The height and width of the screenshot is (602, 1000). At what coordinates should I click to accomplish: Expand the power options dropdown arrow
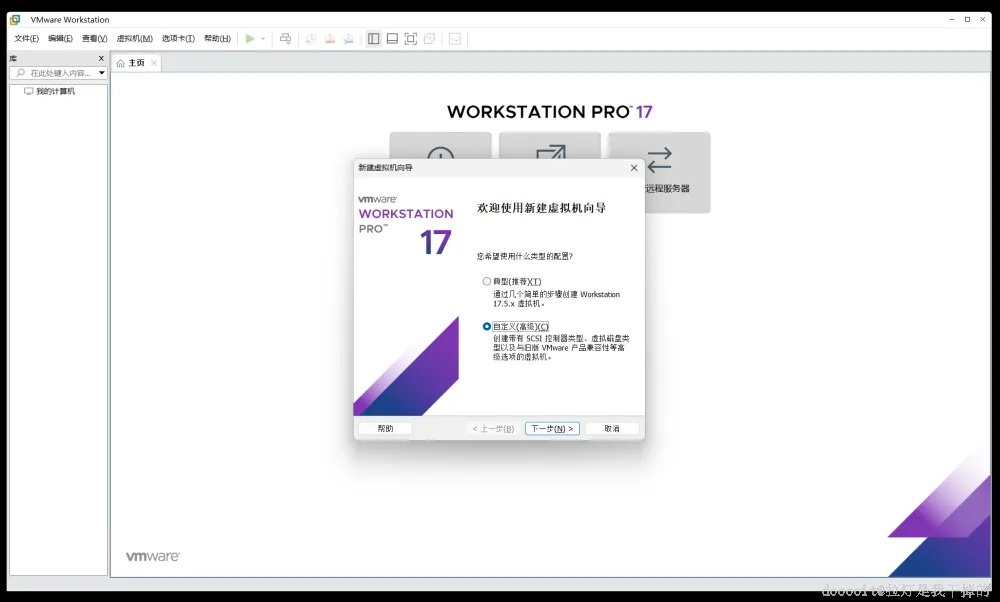[263, 39]
